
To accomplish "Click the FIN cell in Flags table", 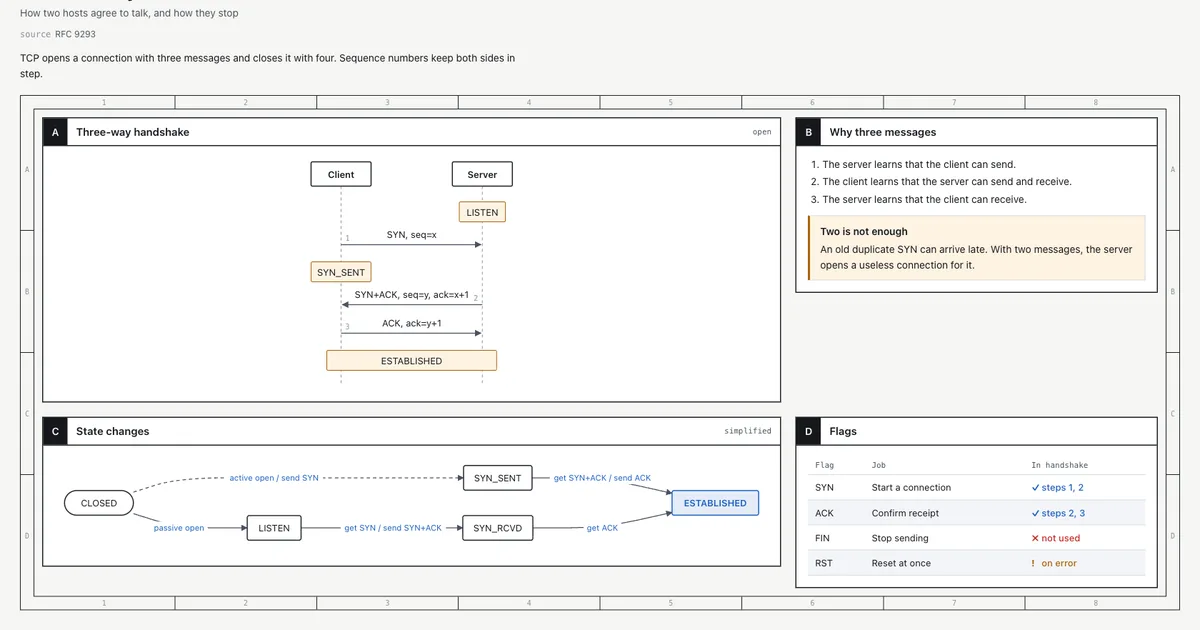I will [823, 538].
